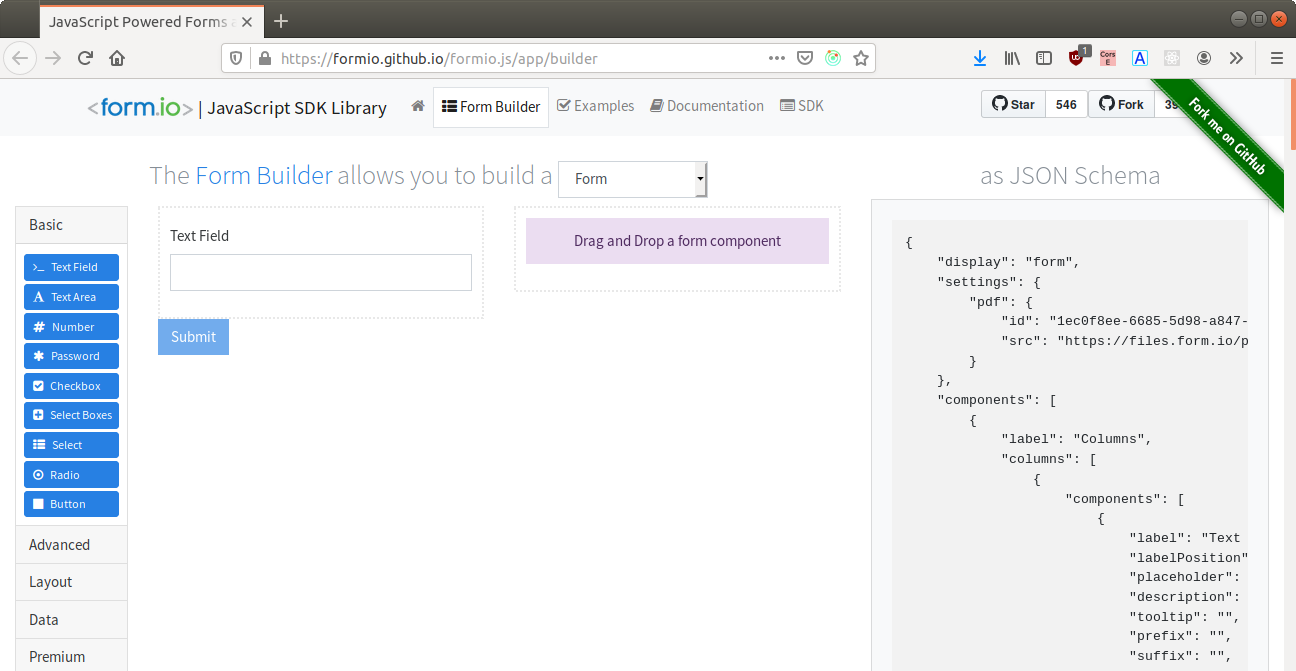
Task: Open the Form display type dropdown
Action: tap(632, 179)
